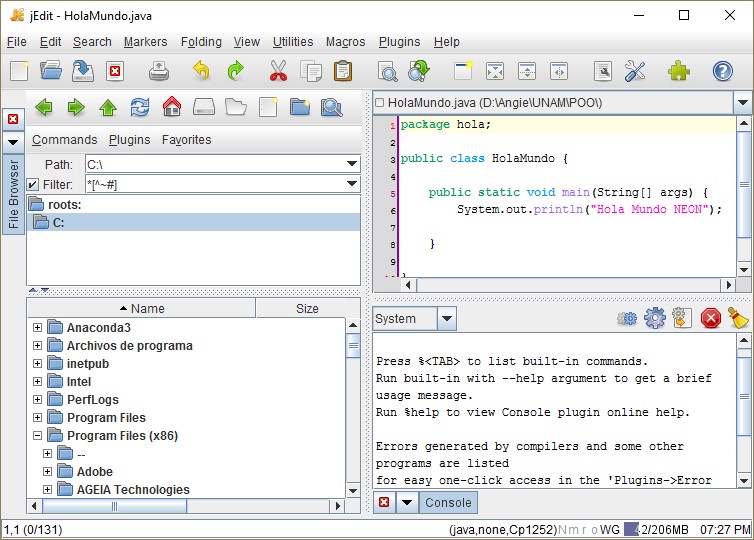
Task: Click the Commands browser menu
Action: [64, 139]
